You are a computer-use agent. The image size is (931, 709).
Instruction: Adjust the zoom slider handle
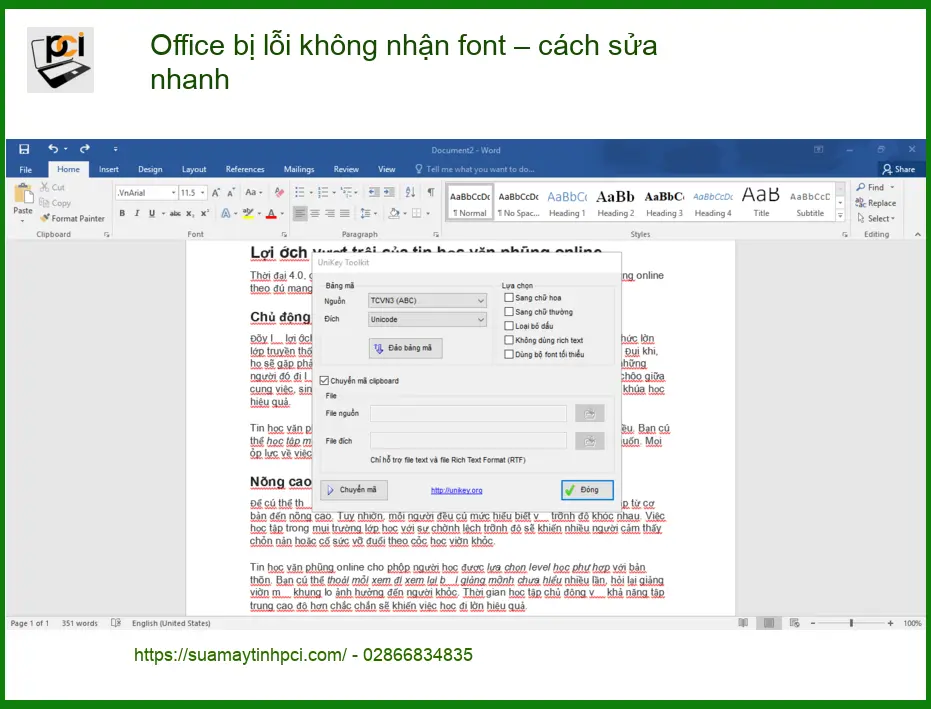[851, 623]
